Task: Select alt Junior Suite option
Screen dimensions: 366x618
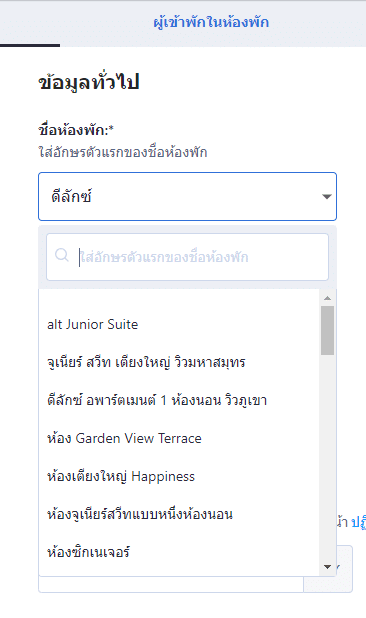Action: click(179, 324)
